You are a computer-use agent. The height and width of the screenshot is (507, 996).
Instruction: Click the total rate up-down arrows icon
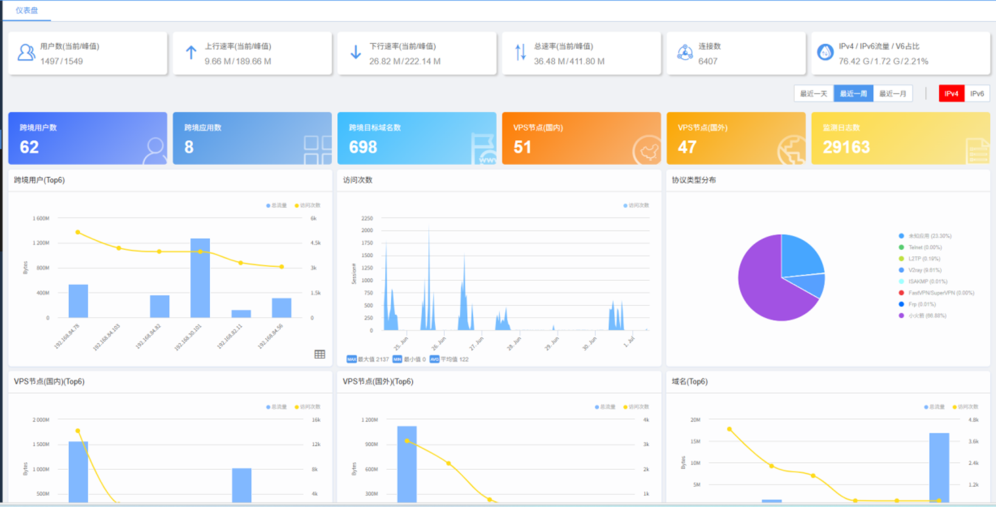(x=520, y=53)
